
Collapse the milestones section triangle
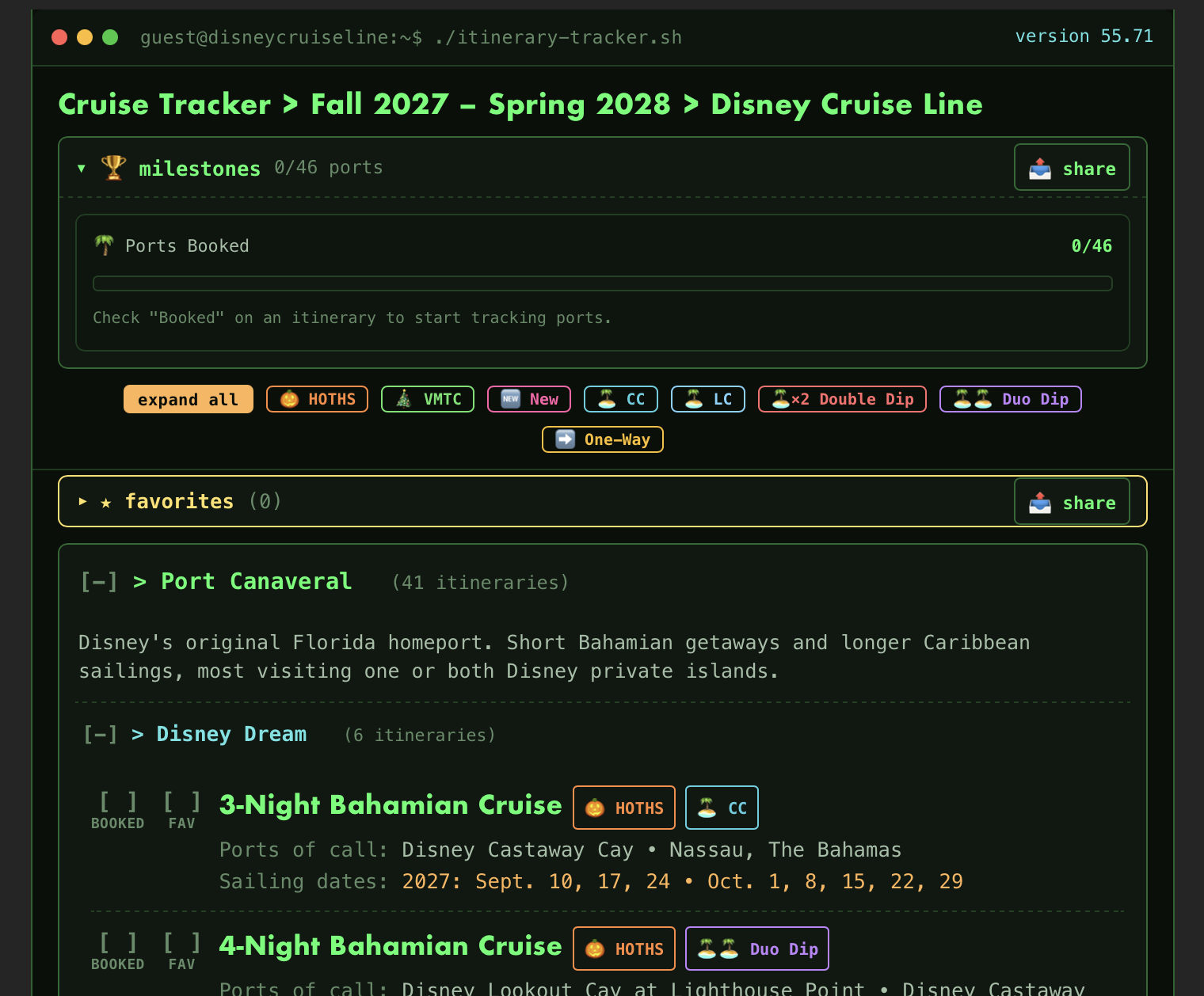(82, 168)
